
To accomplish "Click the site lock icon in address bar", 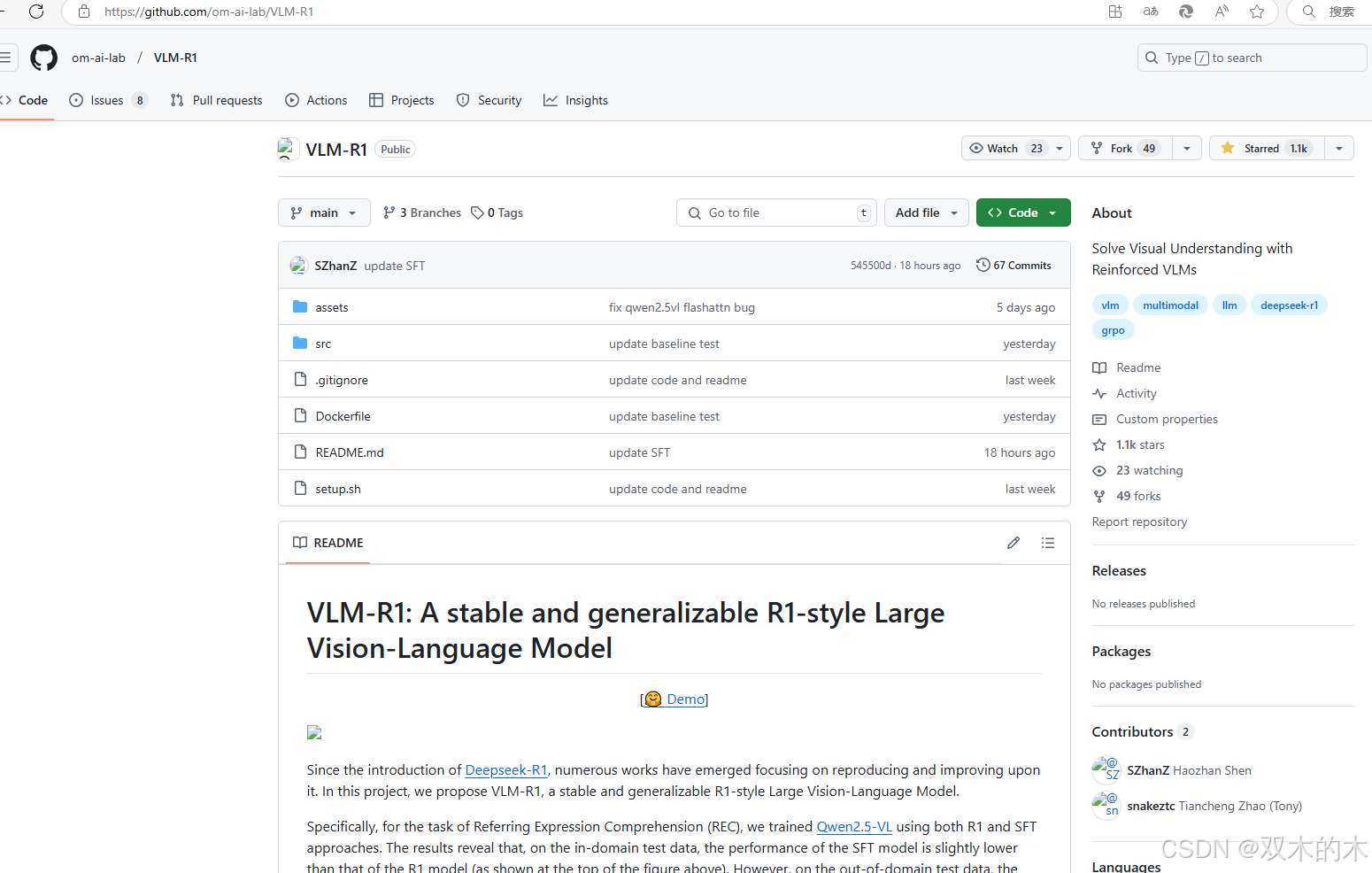I will click(x=84, y=12).
